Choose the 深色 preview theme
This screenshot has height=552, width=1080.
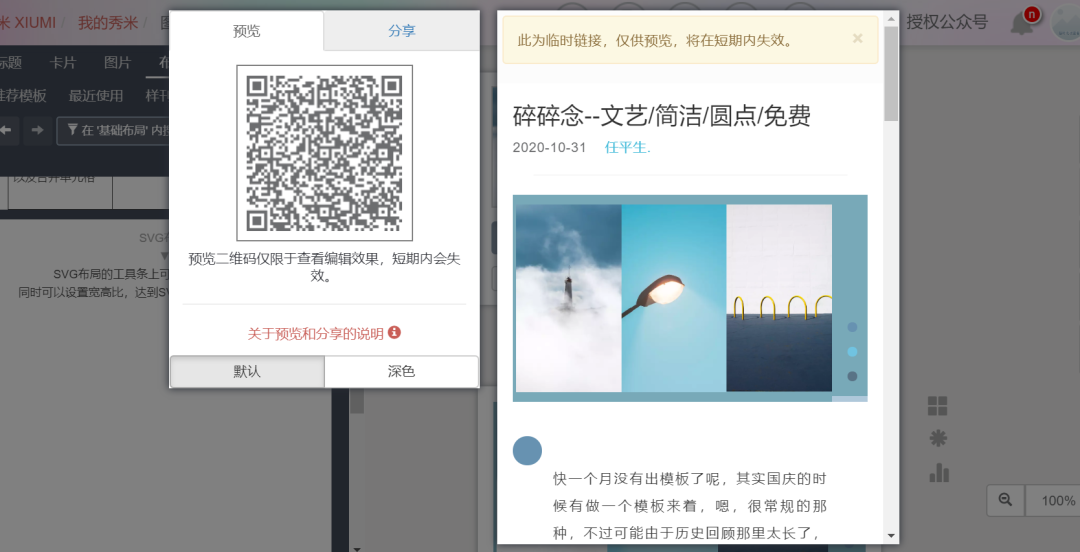pos(402,371)
